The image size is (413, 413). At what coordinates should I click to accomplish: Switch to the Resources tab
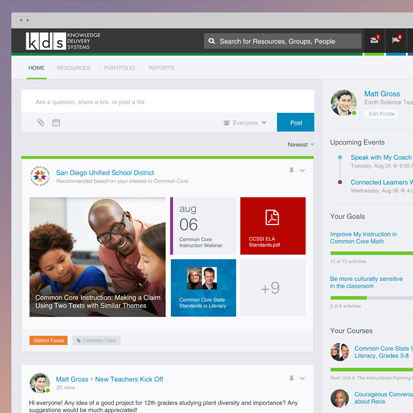(73, 68)
